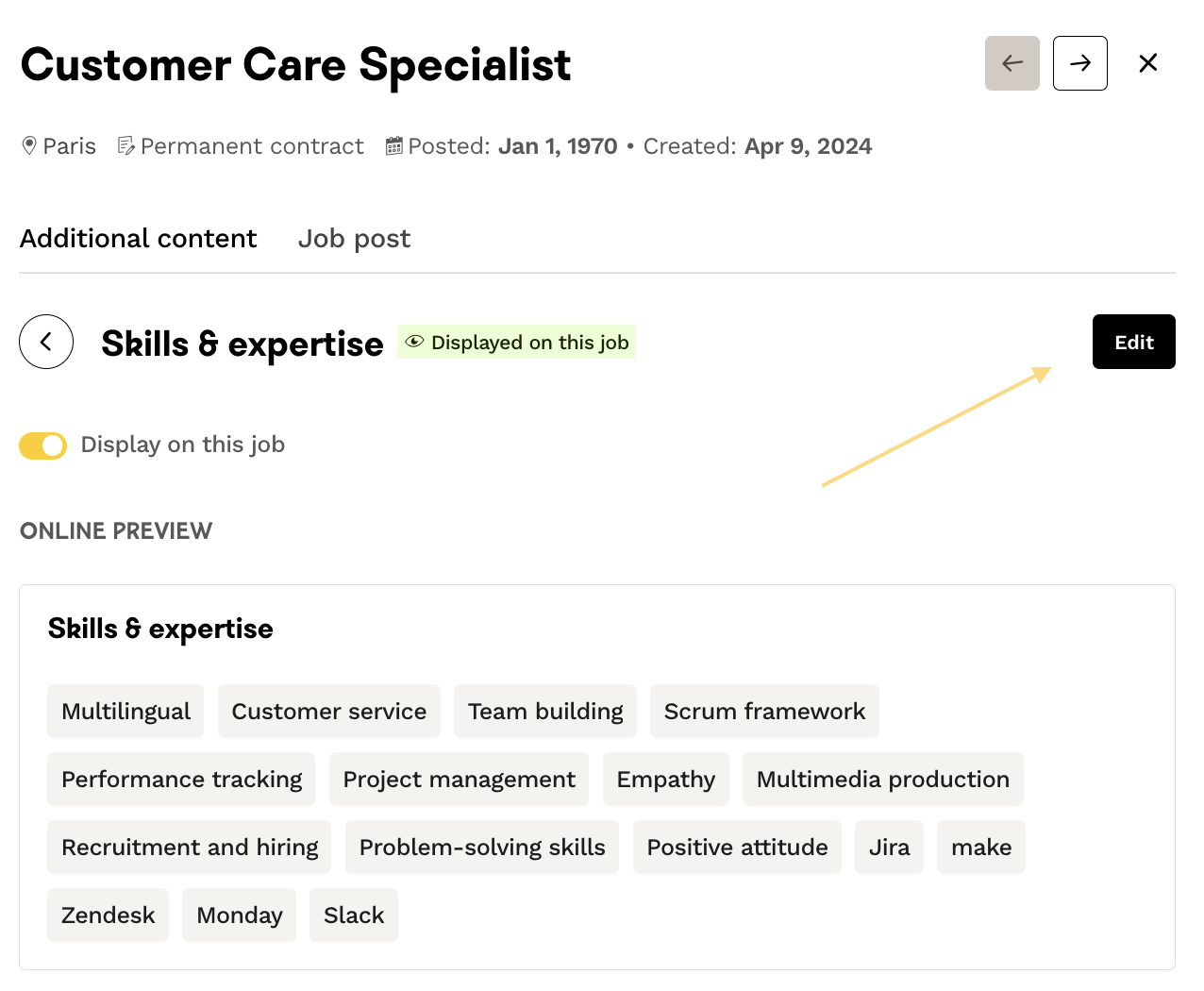Screen dimensions: 1204x991
Task: Click the calendar icon beside Posted date
Action: (x=394, y=146)
